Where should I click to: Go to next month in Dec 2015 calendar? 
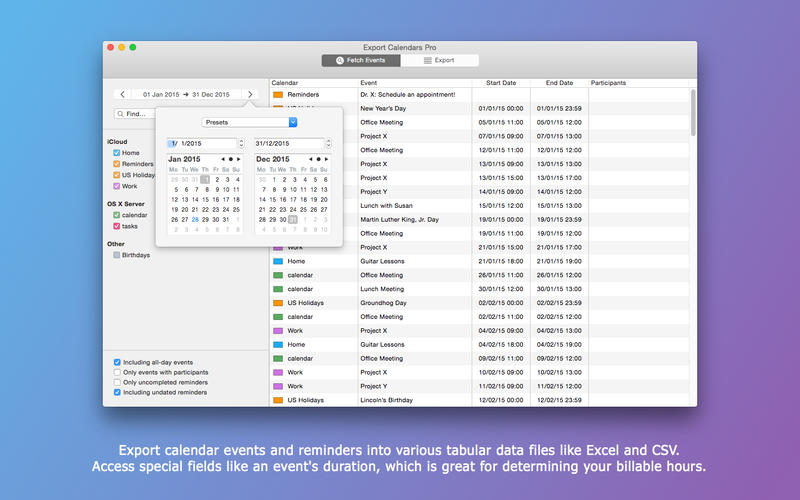pyautogui.click(x=327, y=159)
